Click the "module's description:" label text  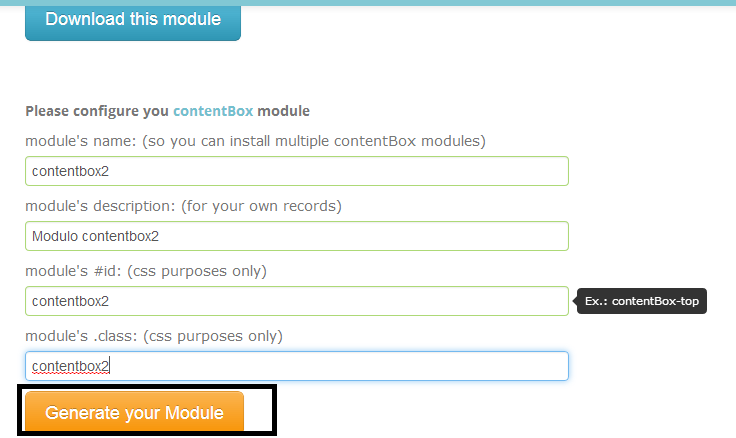pos(104,206)
